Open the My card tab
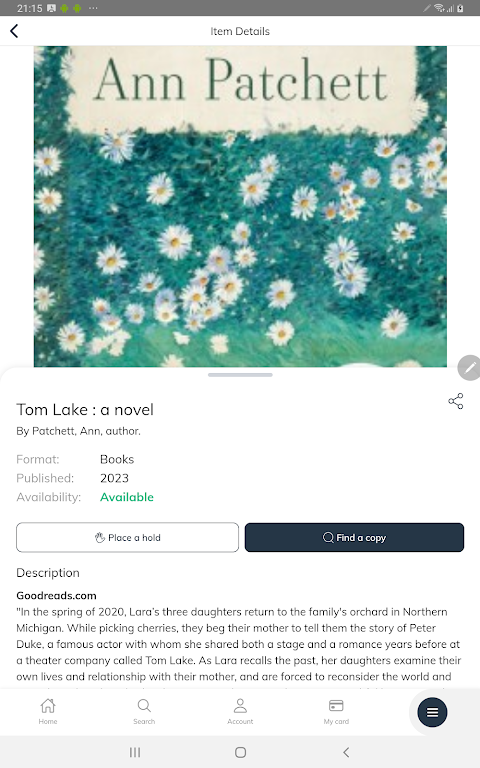 [336, 712]
